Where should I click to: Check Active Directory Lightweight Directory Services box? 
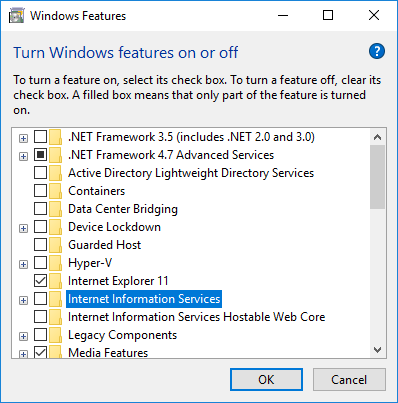[x=40, y=173]
